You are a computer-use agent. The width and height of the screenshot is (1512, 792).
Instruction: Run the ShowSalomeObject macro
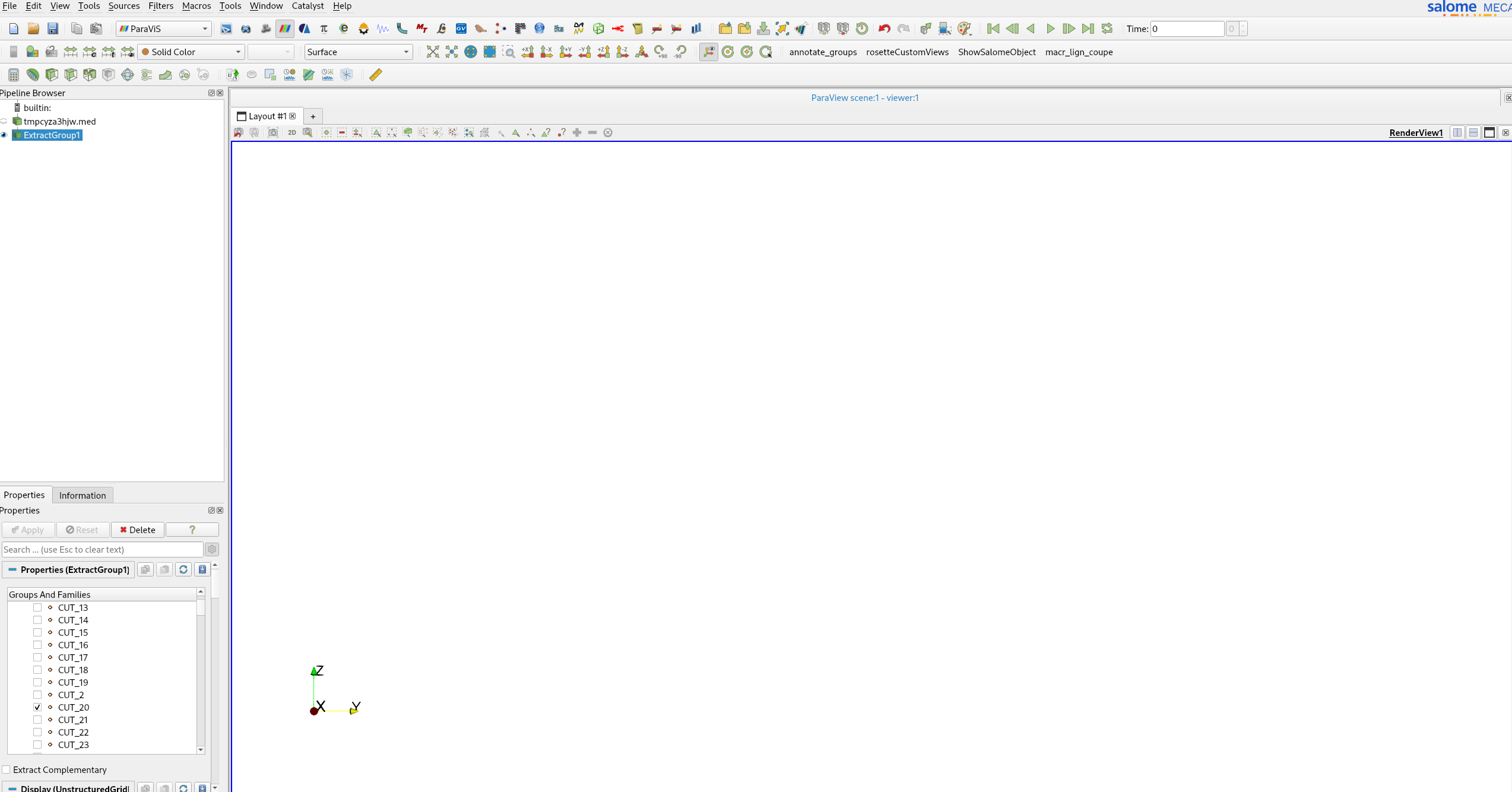click(997, 52)
